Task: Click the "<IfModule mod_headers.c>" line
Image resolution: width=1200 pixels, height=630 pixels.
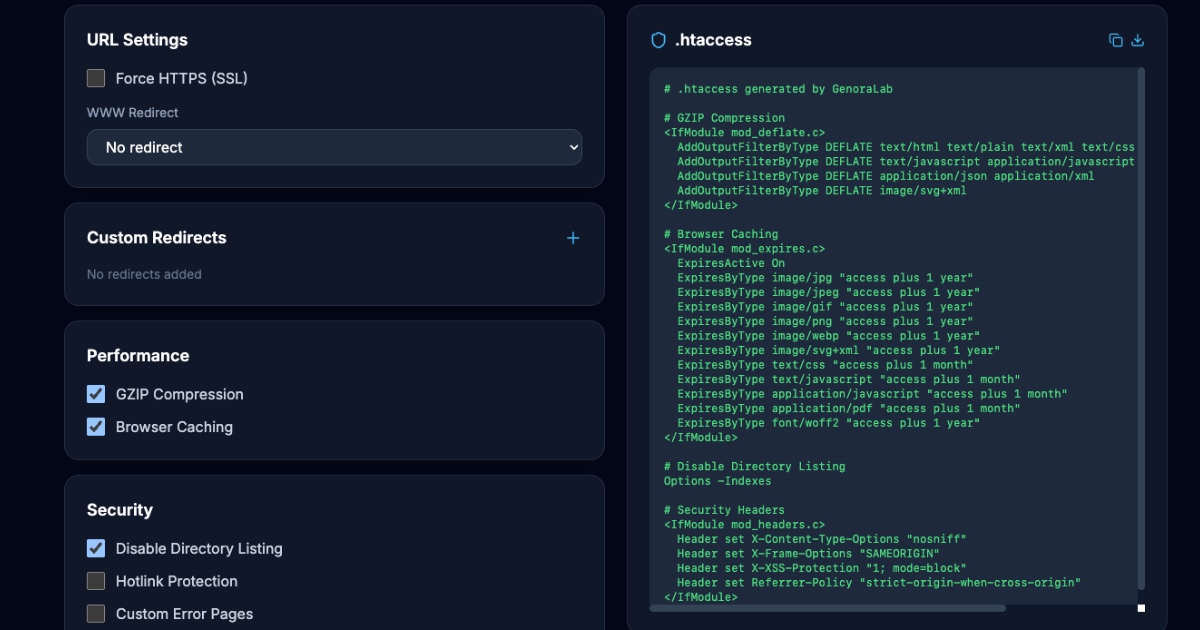Action: [744, 524]
